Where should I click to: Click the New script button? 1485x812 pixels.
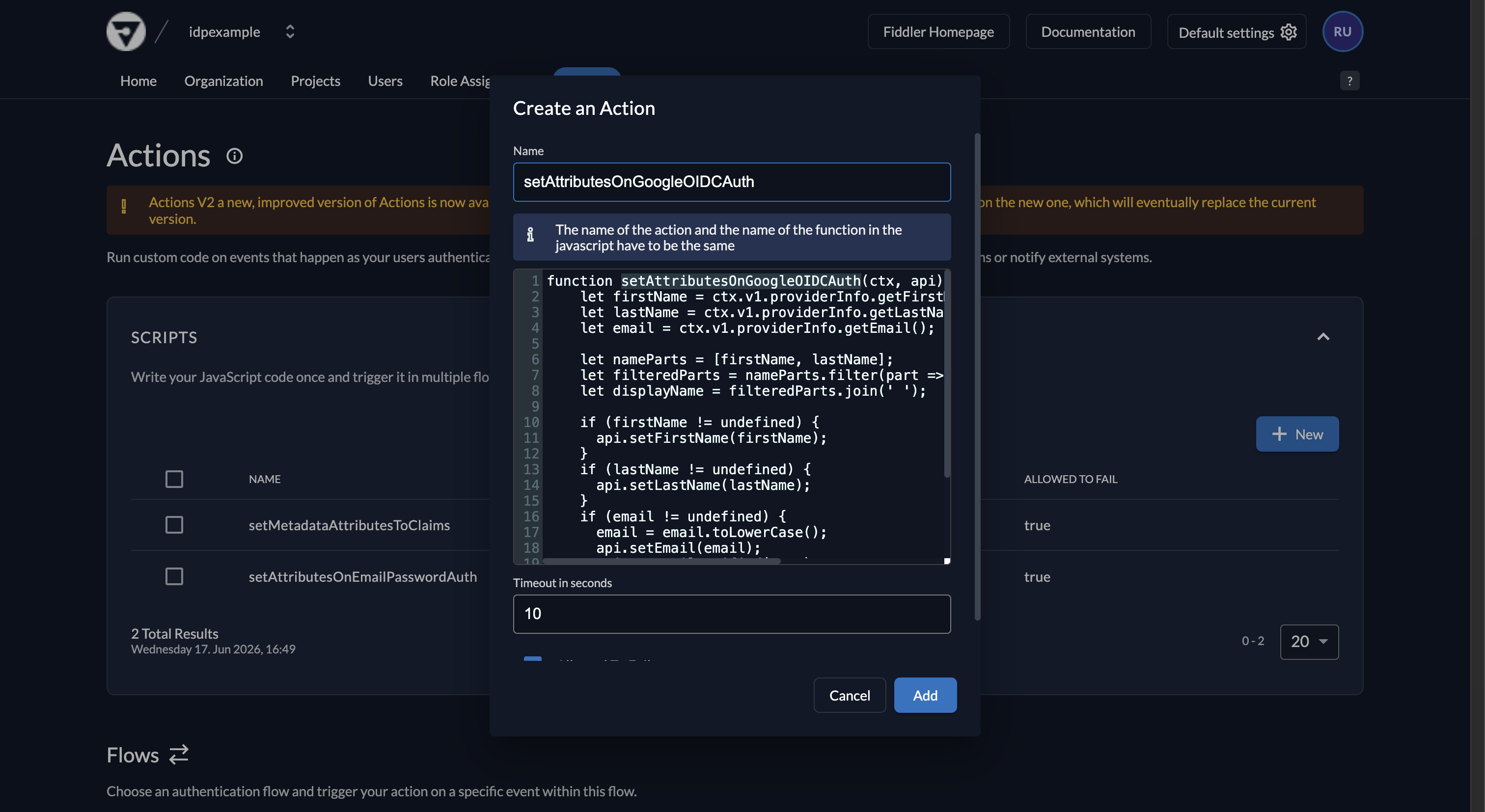[1297, 434]
